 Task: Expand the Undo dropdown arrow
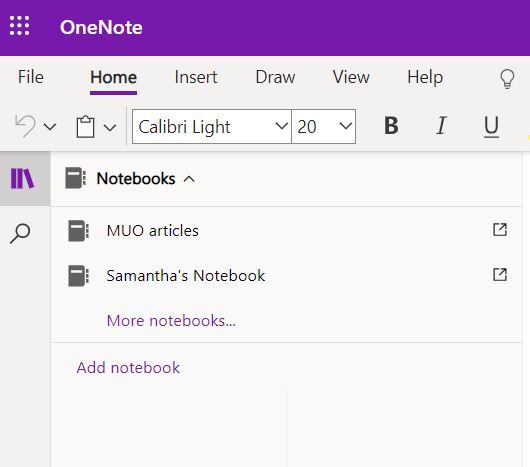tap(50, 127)
